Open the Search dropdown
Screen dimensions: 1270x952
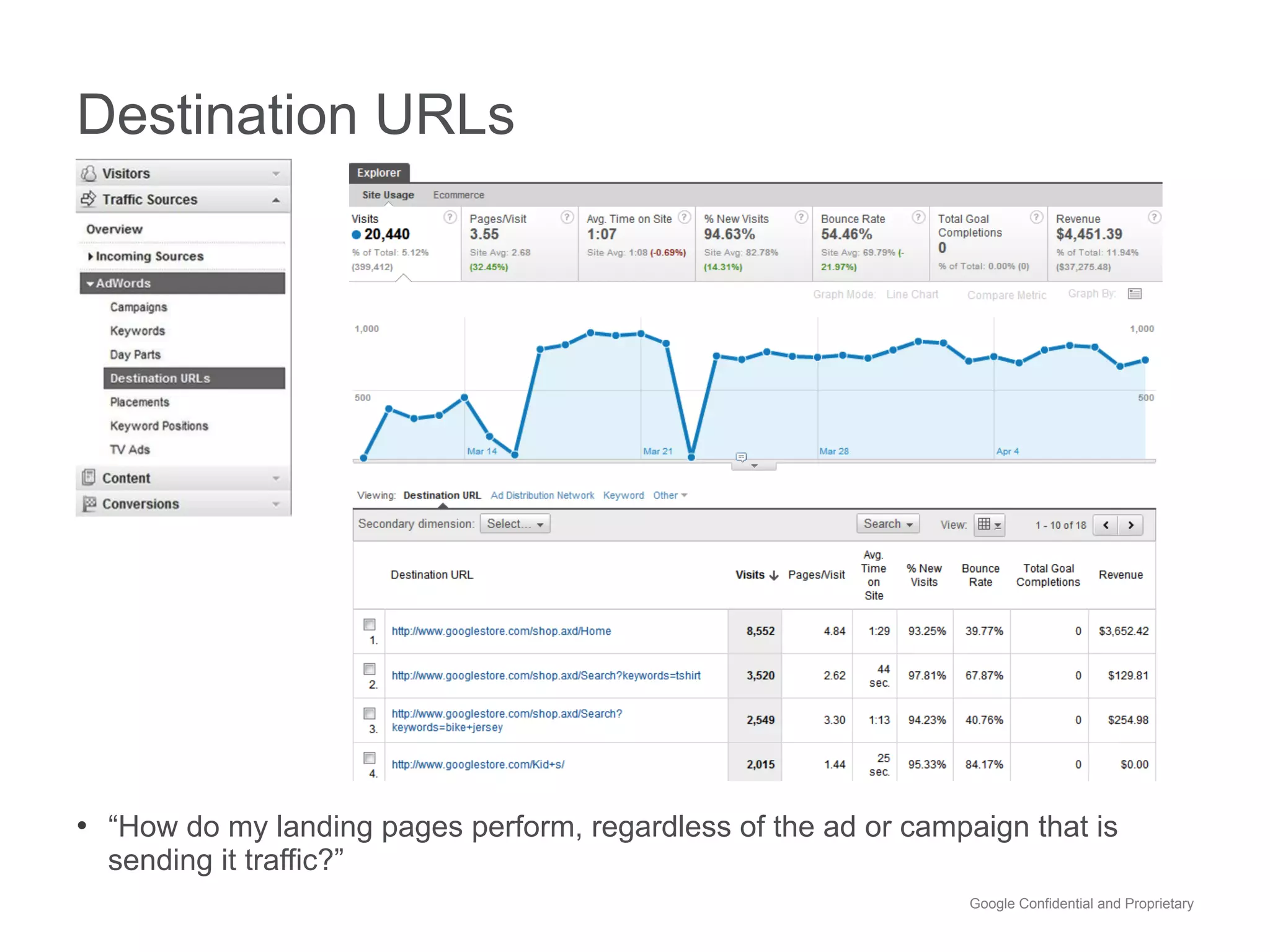point(888,524)
